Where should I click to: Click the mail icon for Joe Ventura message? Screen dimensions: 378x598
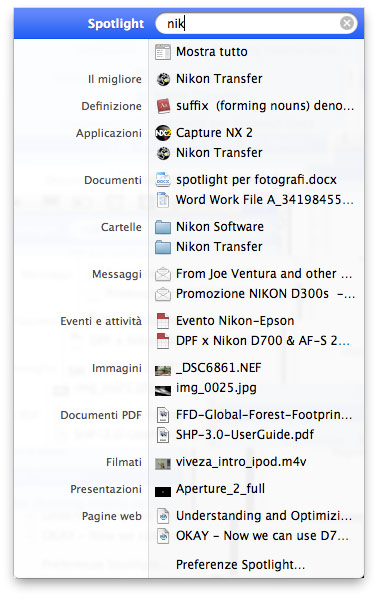(x=163, y=274)
